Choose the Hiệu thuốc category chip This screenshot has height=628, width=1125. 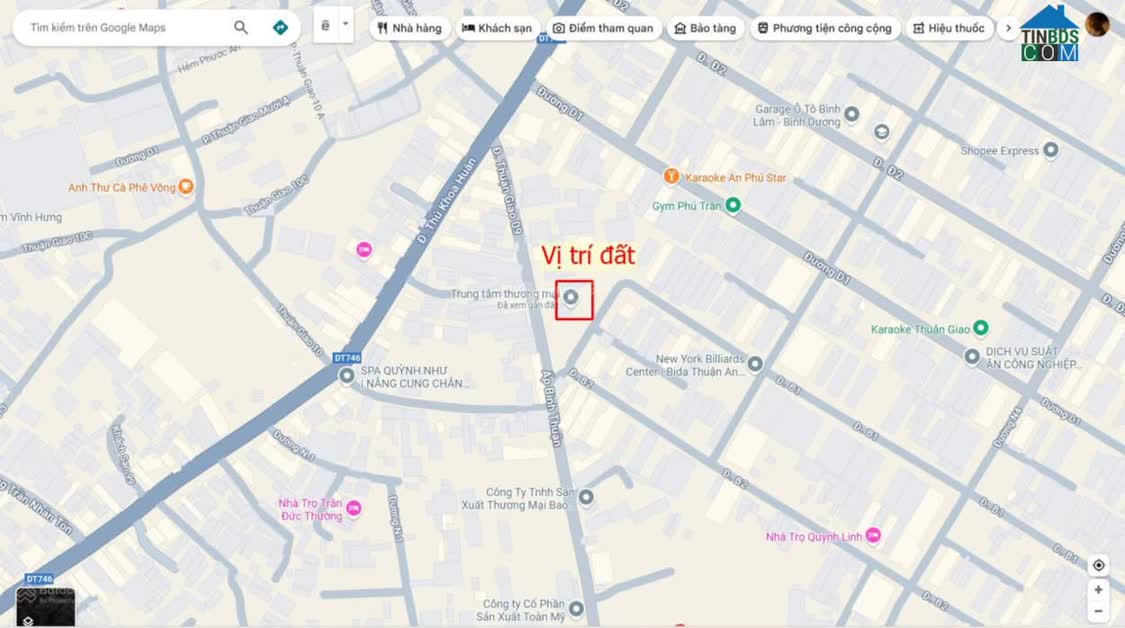pyautogui.click(x=949, y=28)
